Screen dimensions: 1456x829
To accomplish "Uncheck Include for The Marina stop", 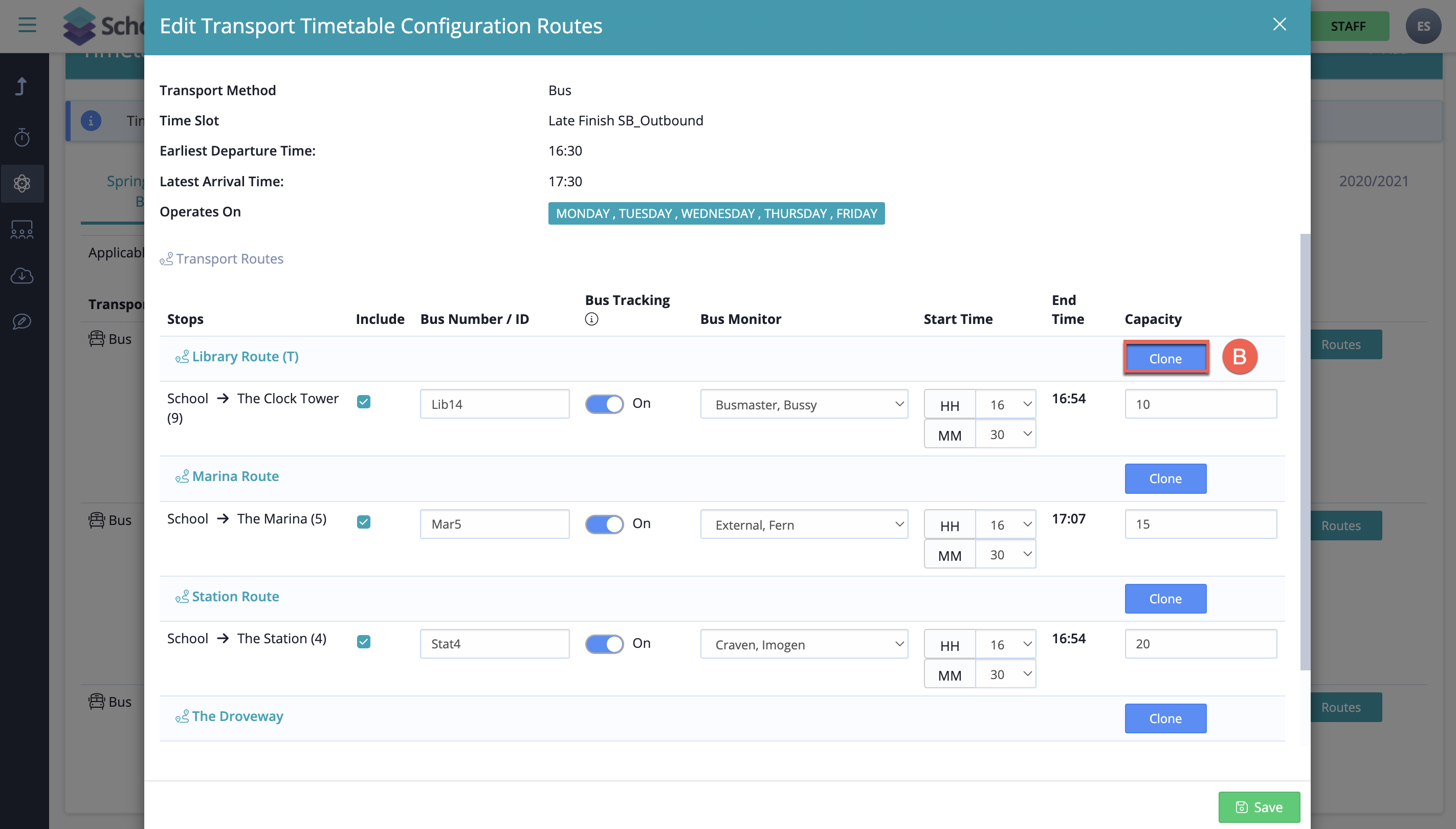I will [x=364, y=522].
